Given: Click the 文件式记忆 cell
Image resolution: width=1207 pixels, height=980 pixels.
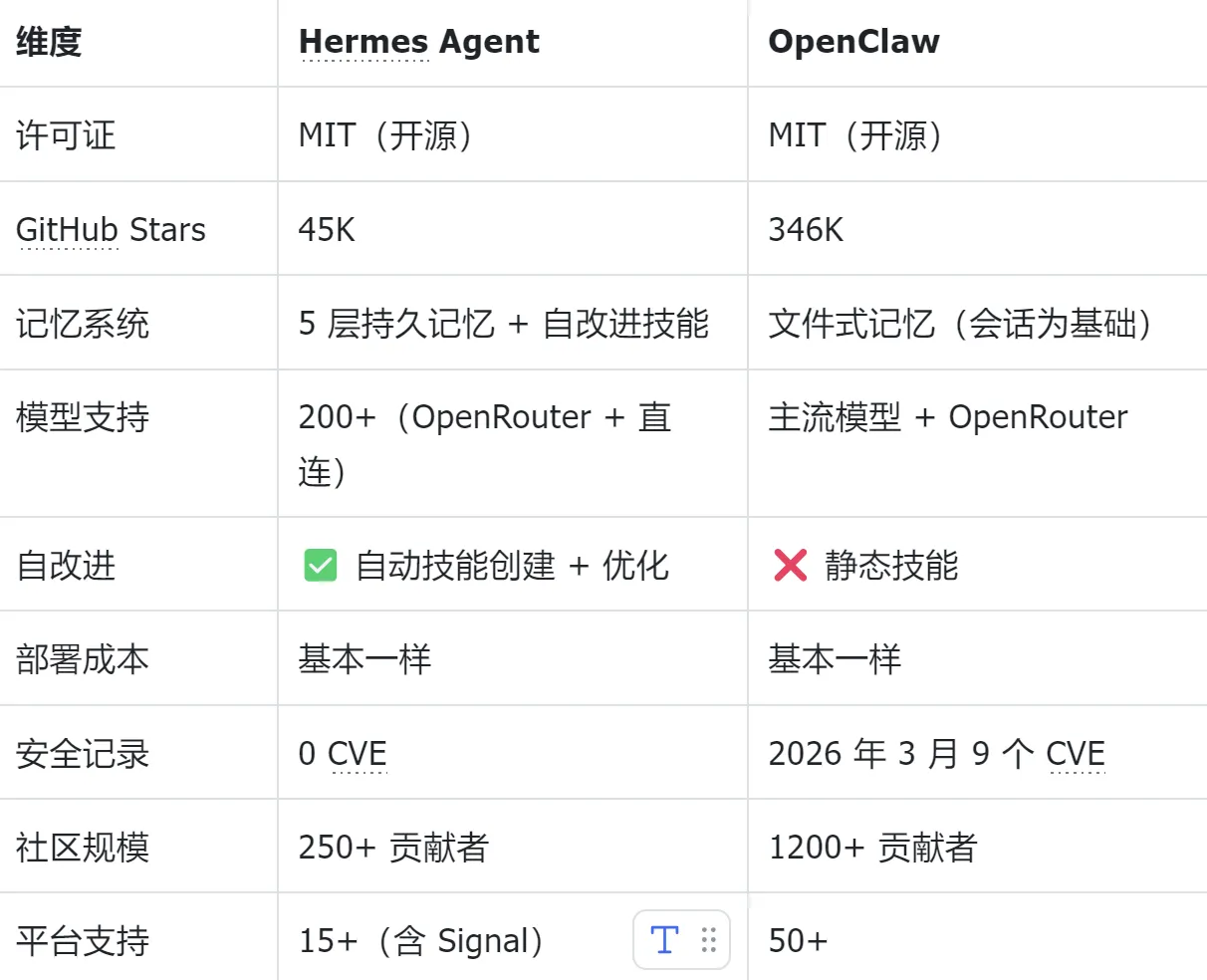Looking at the screenshot, I should pyautogui.click(x=960, y=324).
